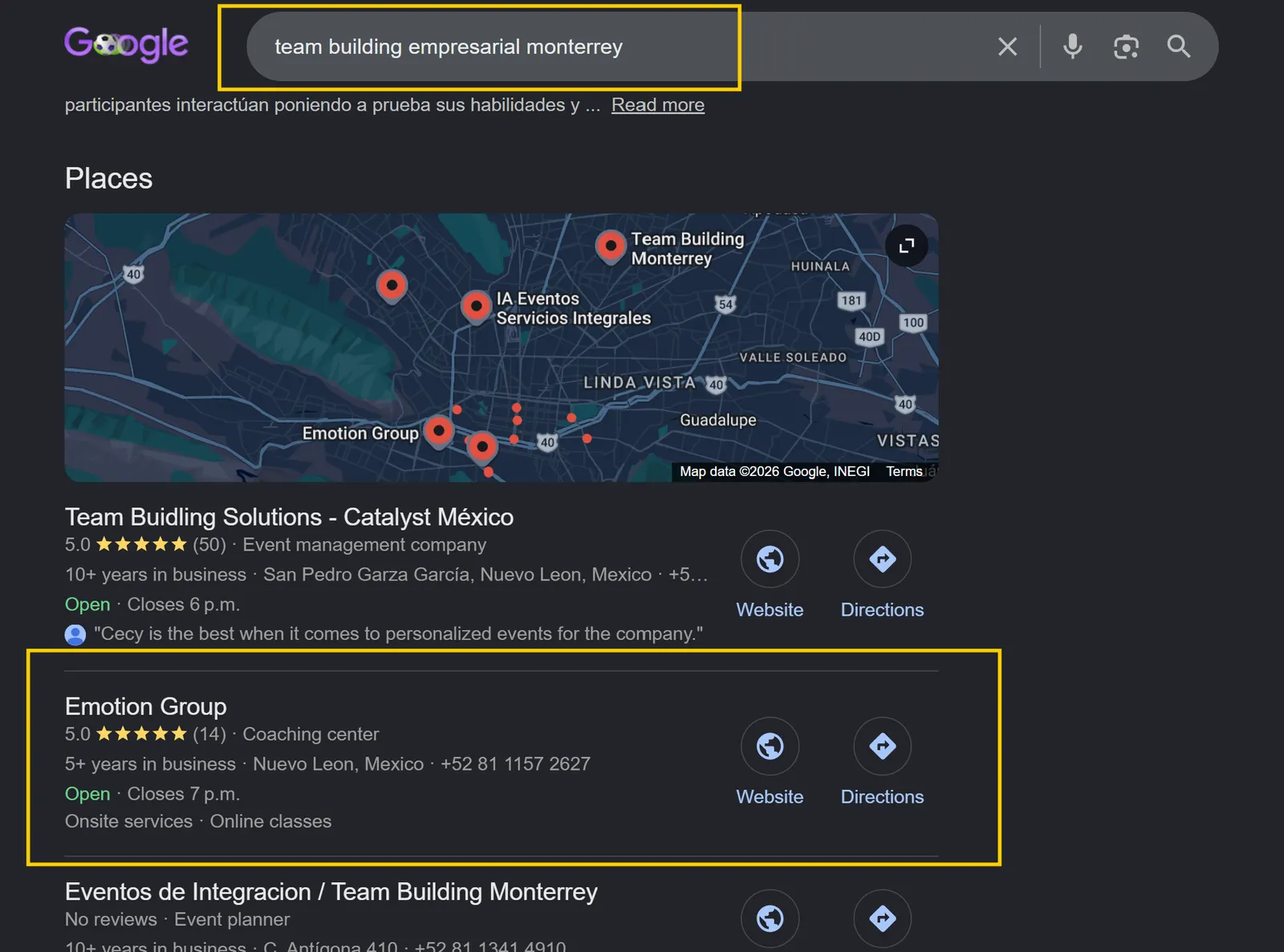Screen dimensions: 1284x952
Task: Visit Website for Emotion Group
Action: click(x=770, y=762)
